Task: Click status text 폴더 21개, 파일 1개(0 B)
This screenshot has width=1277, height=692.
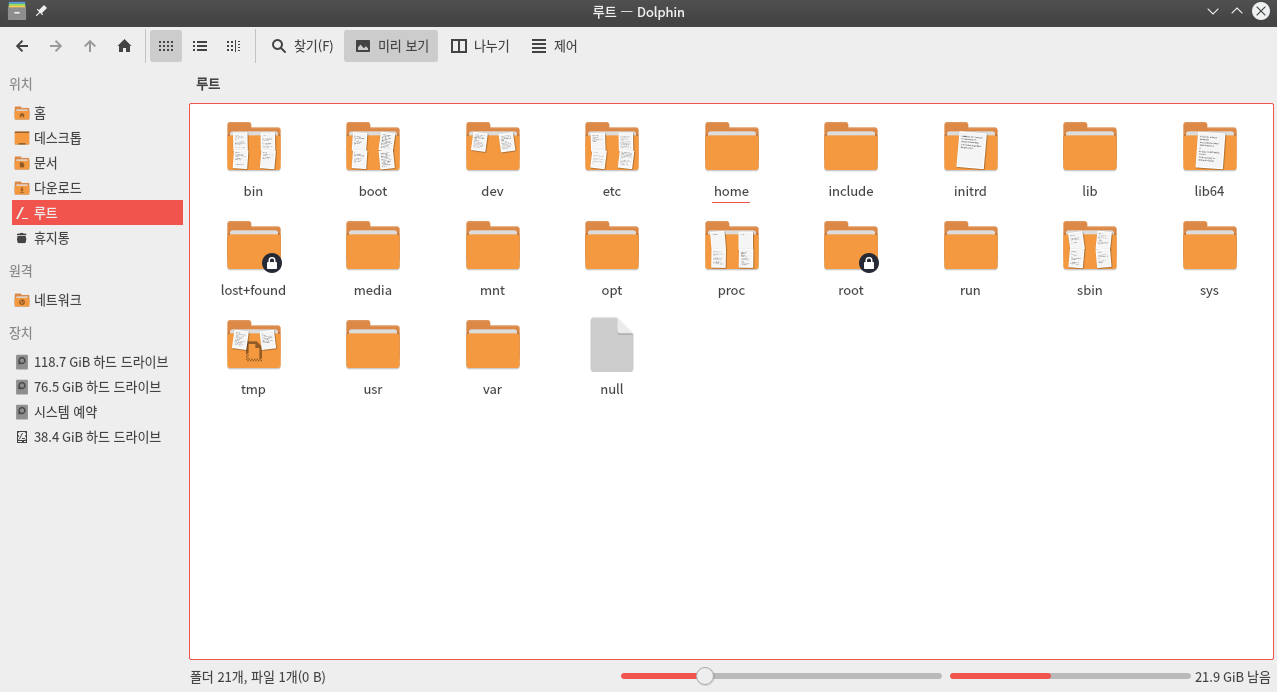Action: pos(257,677)
